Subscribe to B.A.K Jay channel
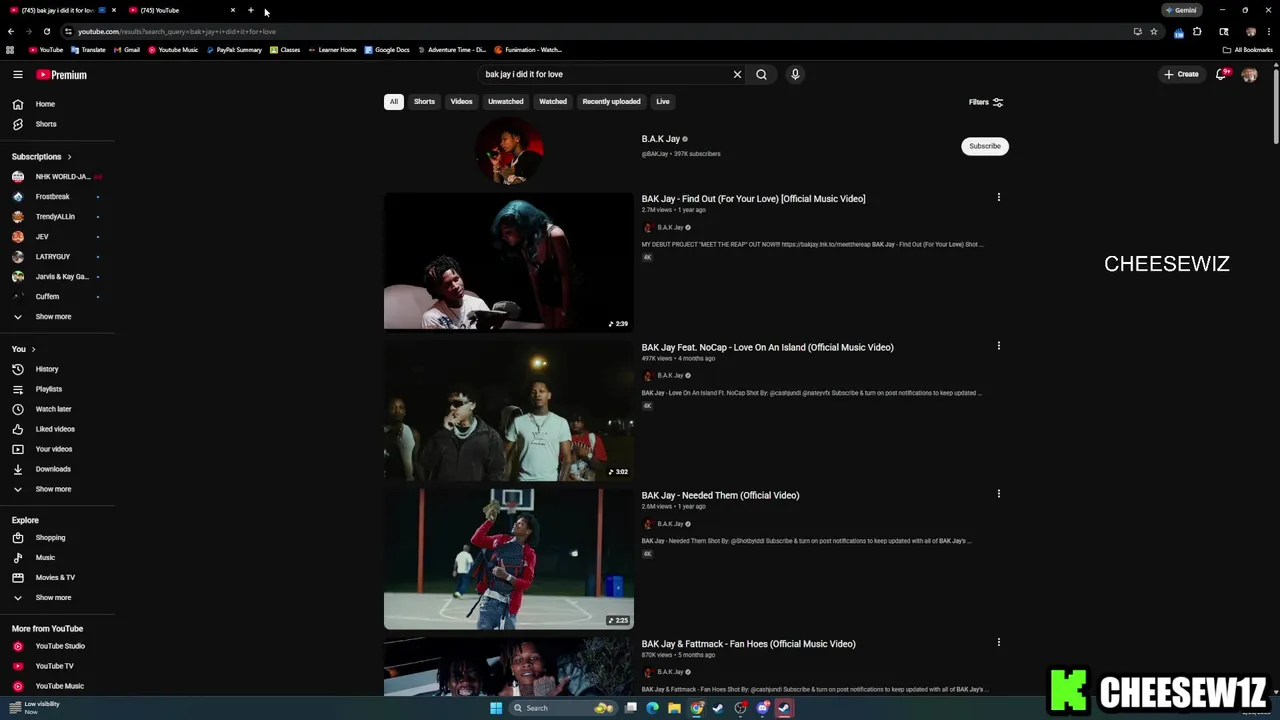 pos(984,146)
